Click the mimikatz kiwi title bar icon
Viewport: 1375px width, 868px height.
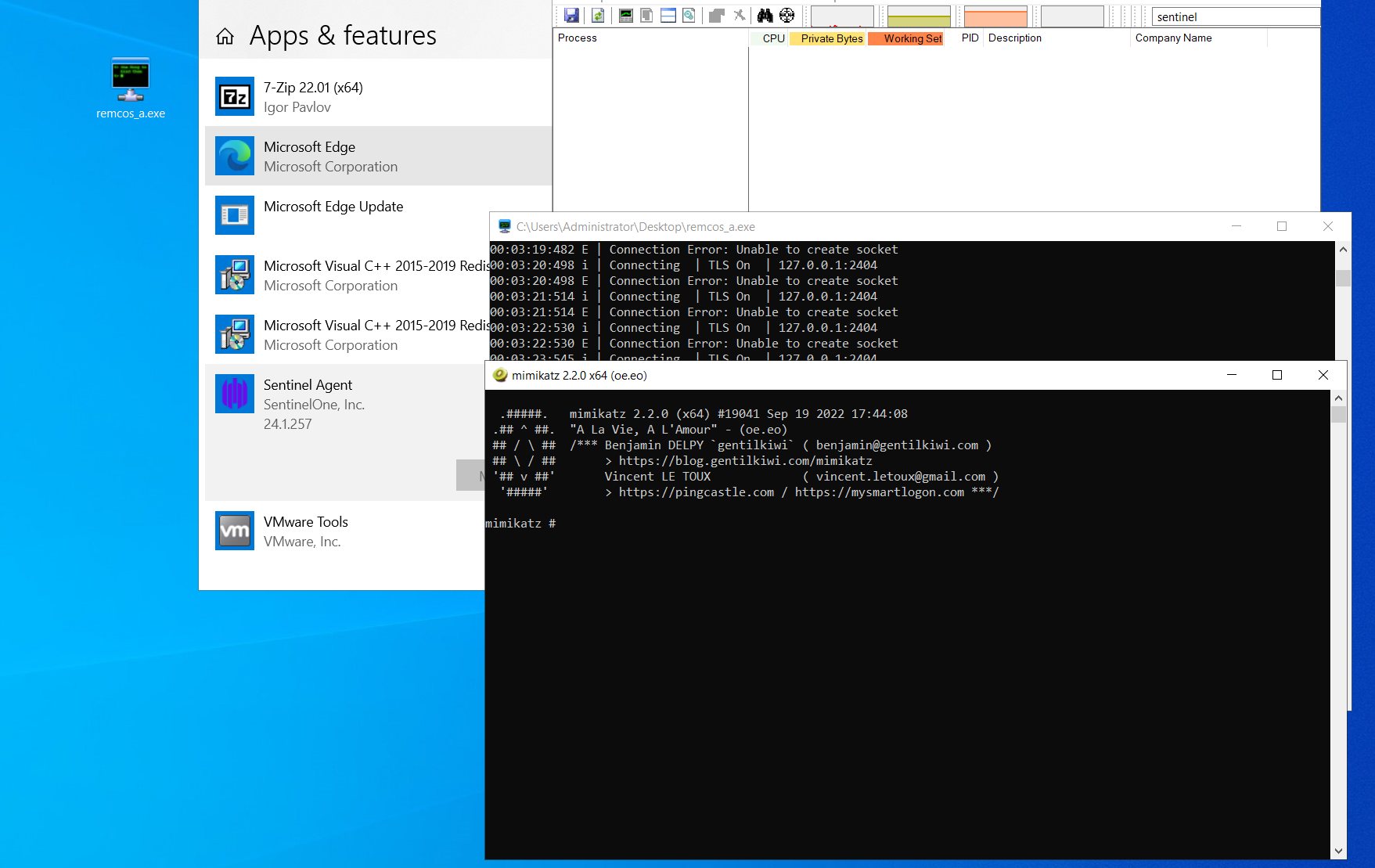coord(500,375)
